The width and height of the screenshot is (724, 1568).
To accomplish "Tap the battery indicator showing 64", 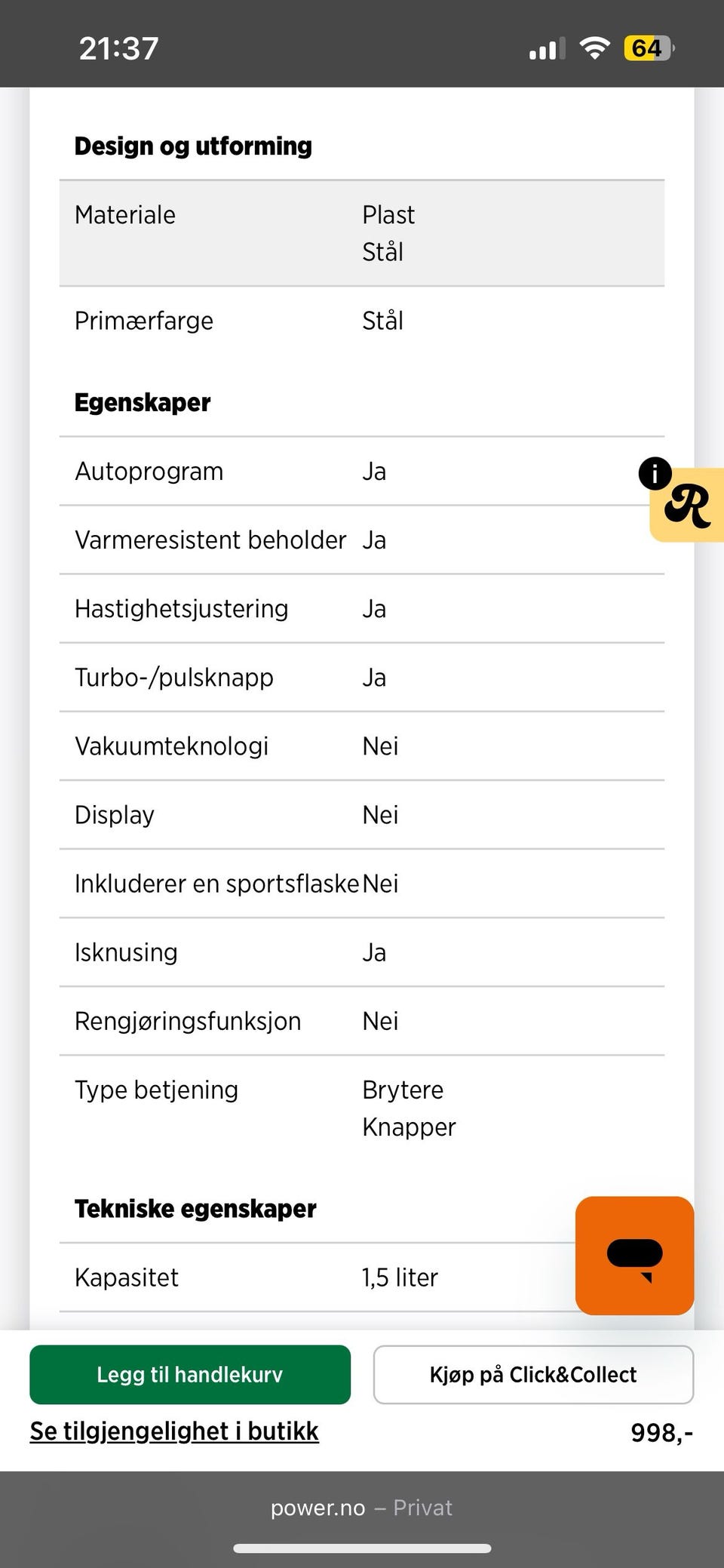I will coord(649,48).
